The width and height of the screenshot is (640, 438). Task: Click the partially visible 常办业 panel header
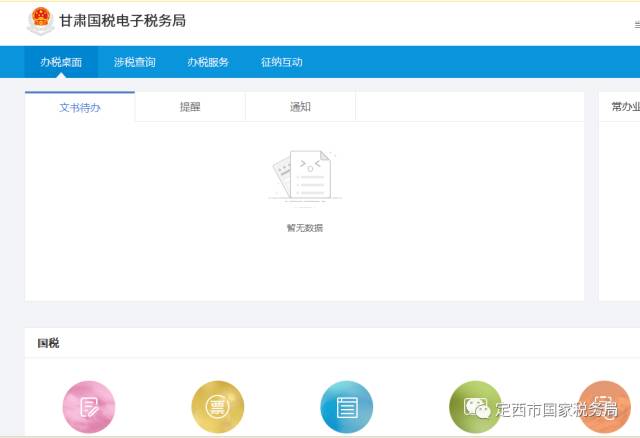point(625,107)
